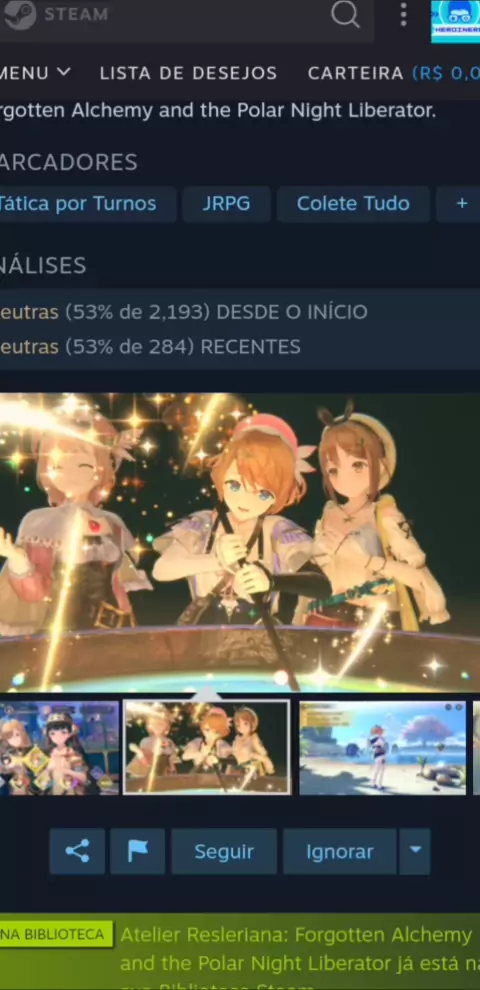This screenshot has width=480, height=990.
Task: Show more tags with plus button
Action: point(460,203)
